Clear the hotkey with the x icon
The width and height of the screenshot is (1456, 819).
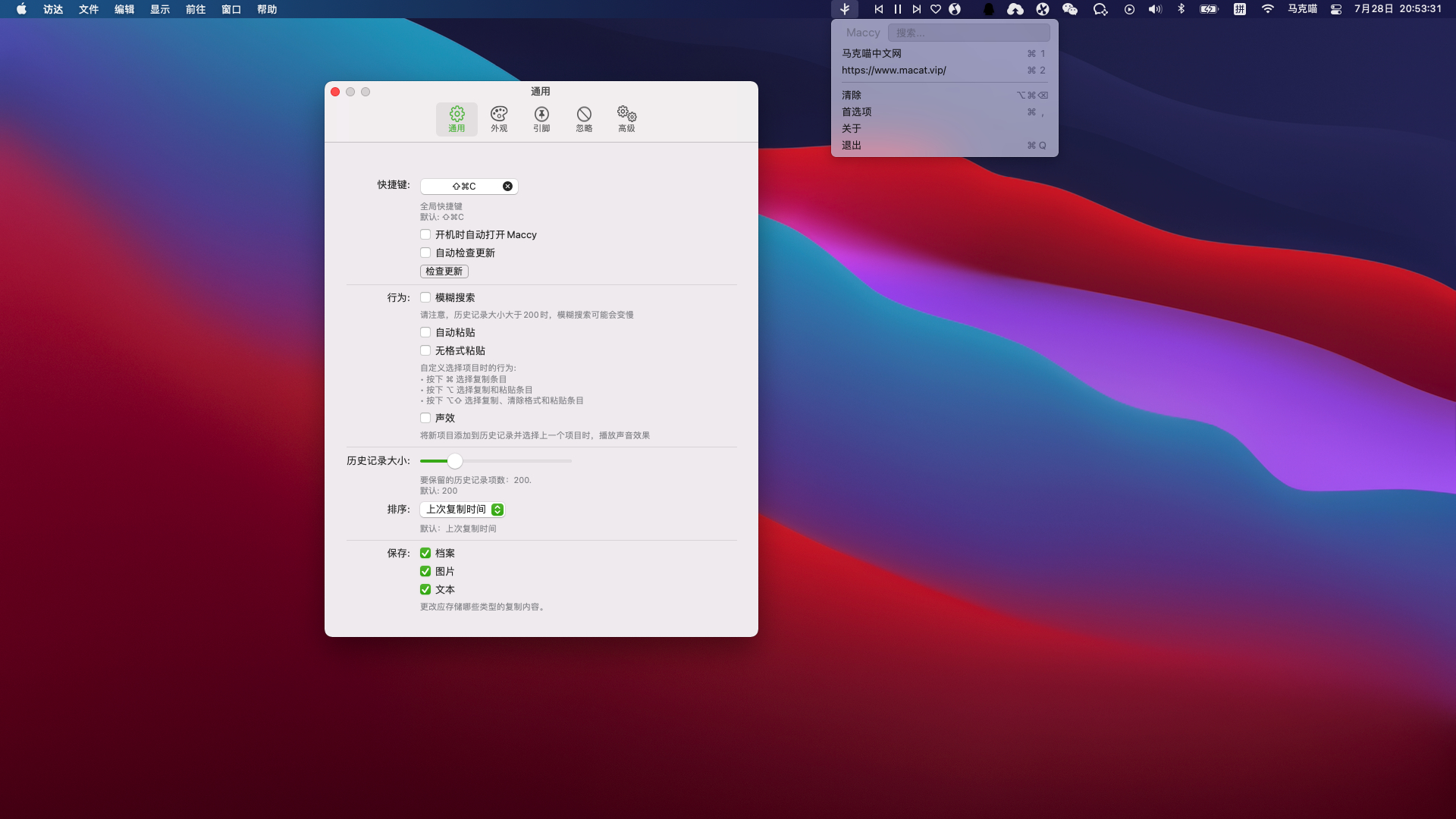(x=507, y=186)
